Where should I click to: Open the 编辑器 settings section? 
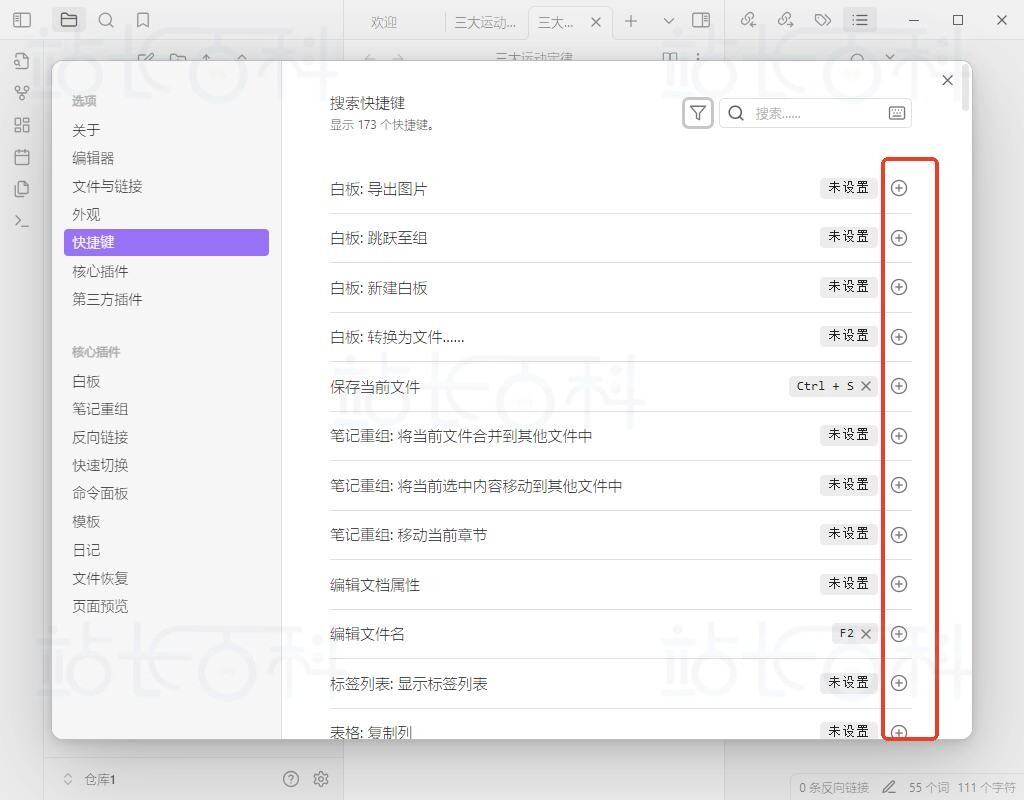point(93,158)
